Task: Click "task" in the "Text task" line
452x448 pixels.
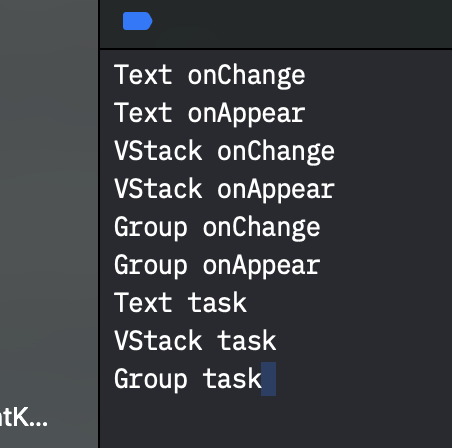Action: (x=217, y=303)
